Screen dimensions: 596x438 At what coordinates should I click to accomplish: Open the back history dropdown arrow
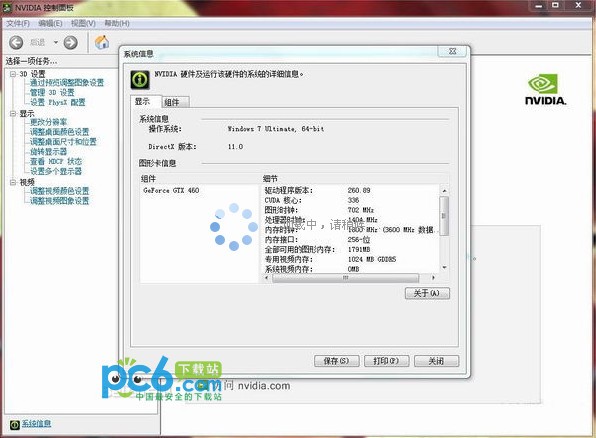[x=55, y=42]
